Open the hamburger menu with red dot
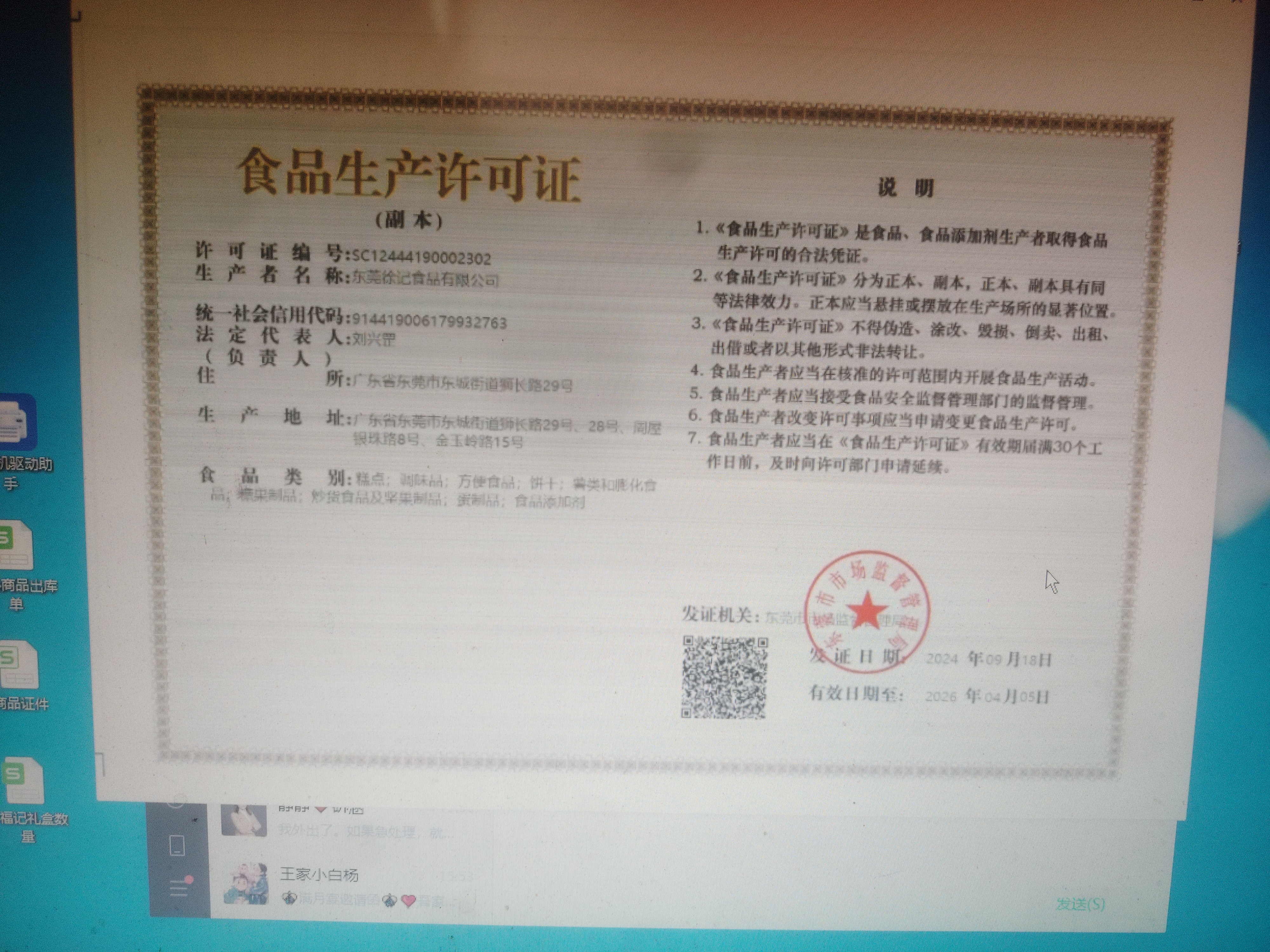Image resolution: width=1270 pixels, height=952 pixels. 180,888
